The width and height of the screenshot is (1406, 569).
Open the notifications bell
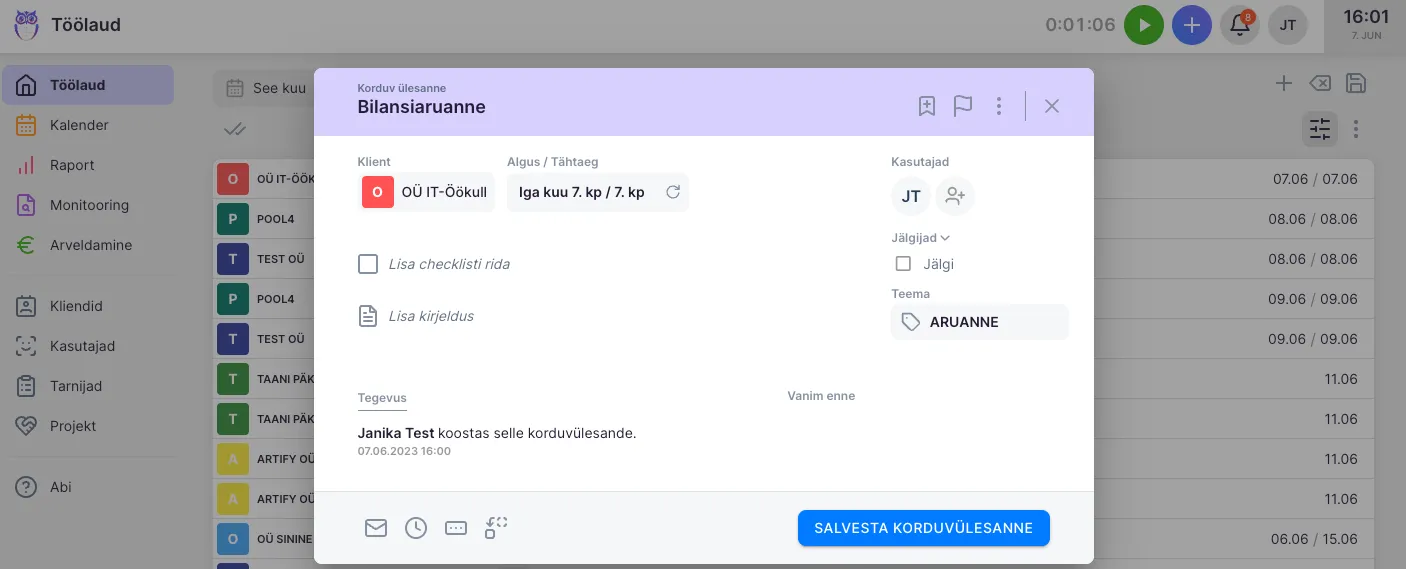(1240, 25)
